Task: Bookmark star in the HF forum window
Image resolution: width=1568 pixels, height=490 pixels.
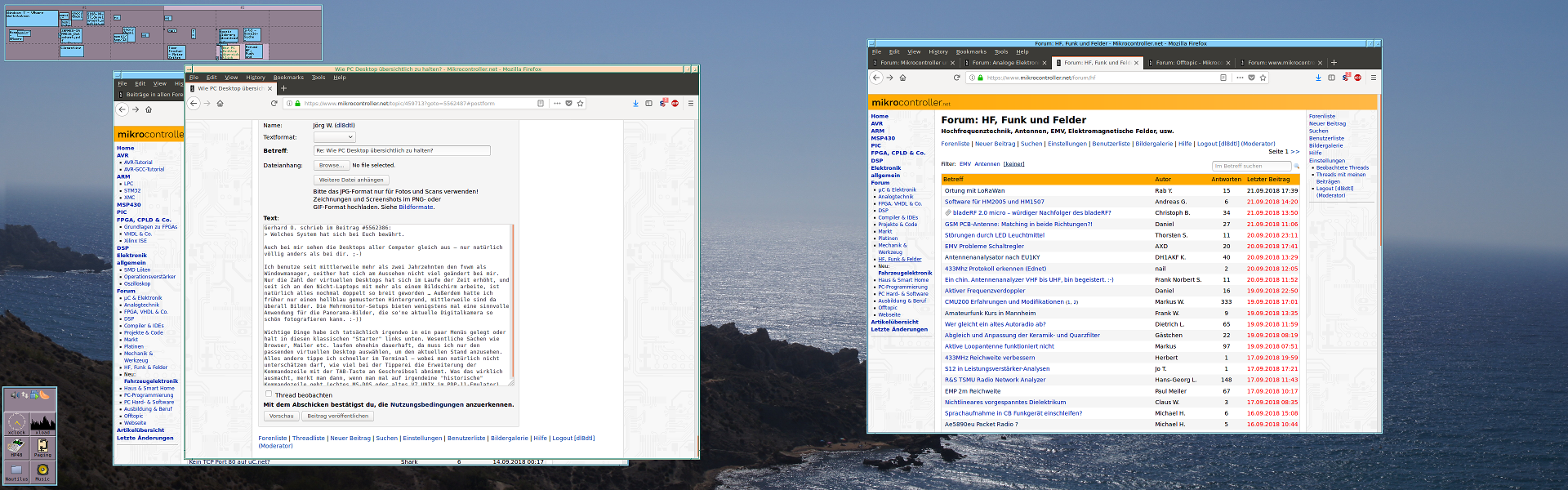Action: point(1263,78)
